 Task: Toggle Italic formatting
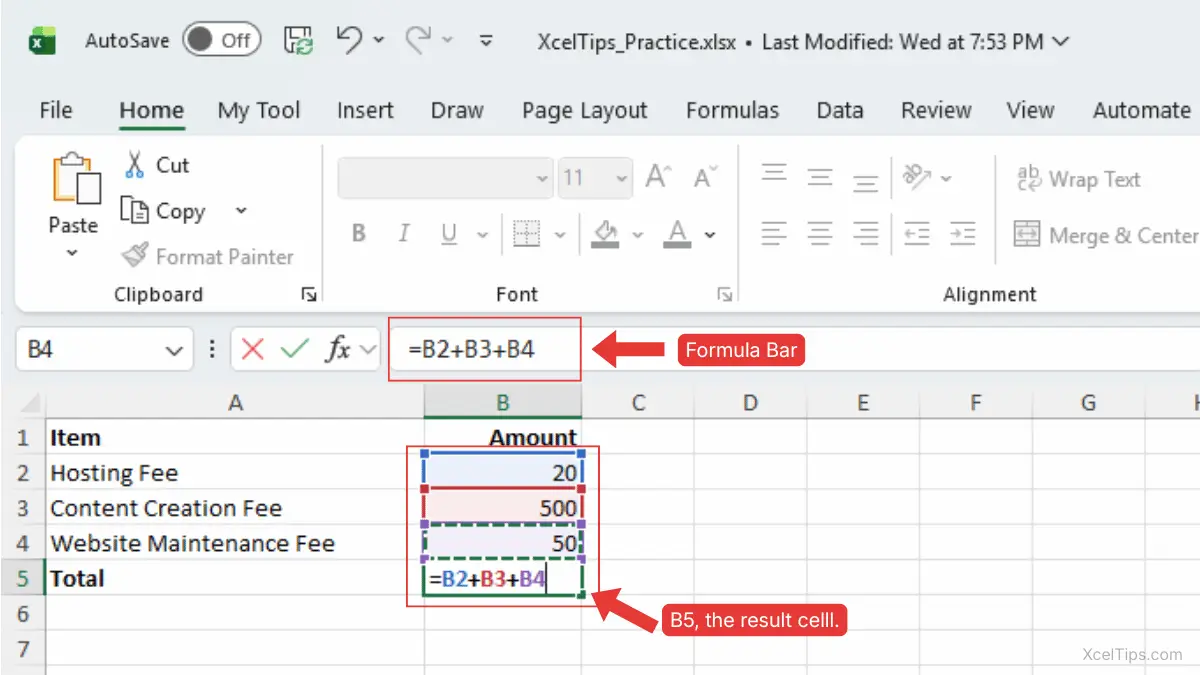pyautogui.click(x=404, y=235)
